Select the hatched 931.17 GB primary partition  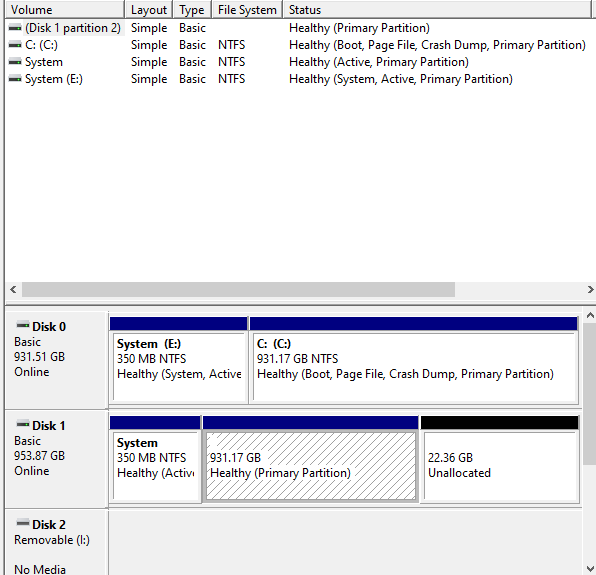pos(311,459)
